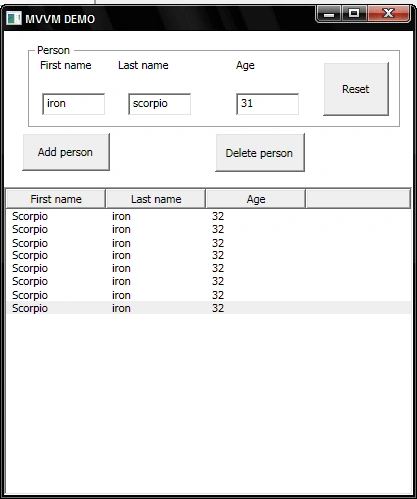Select the first Scorpio row in the list
This screenshot has height=499, width=417.
pyautogui.click(x=209, y=216)
